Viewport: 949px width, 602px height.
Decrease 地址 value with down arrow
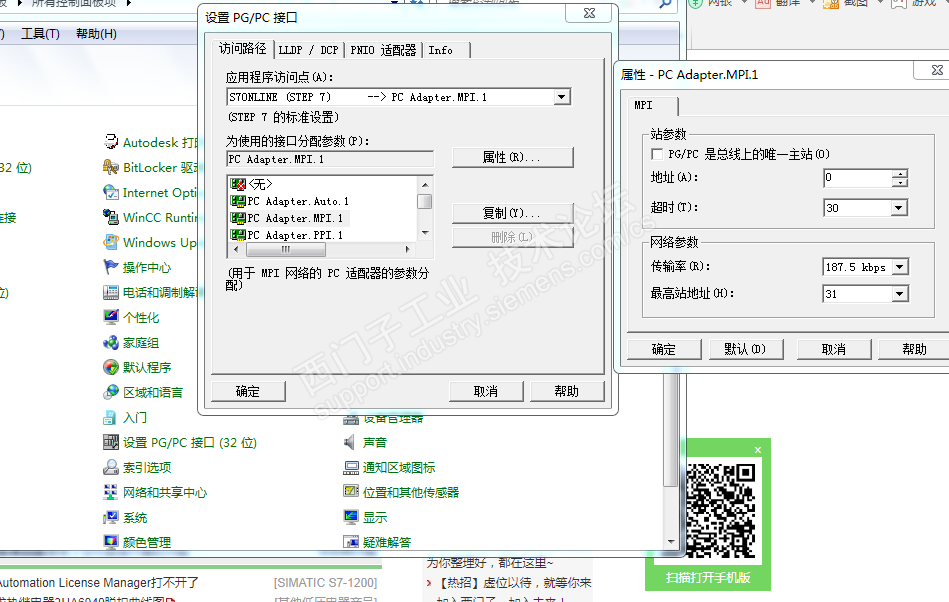[900, 182]
